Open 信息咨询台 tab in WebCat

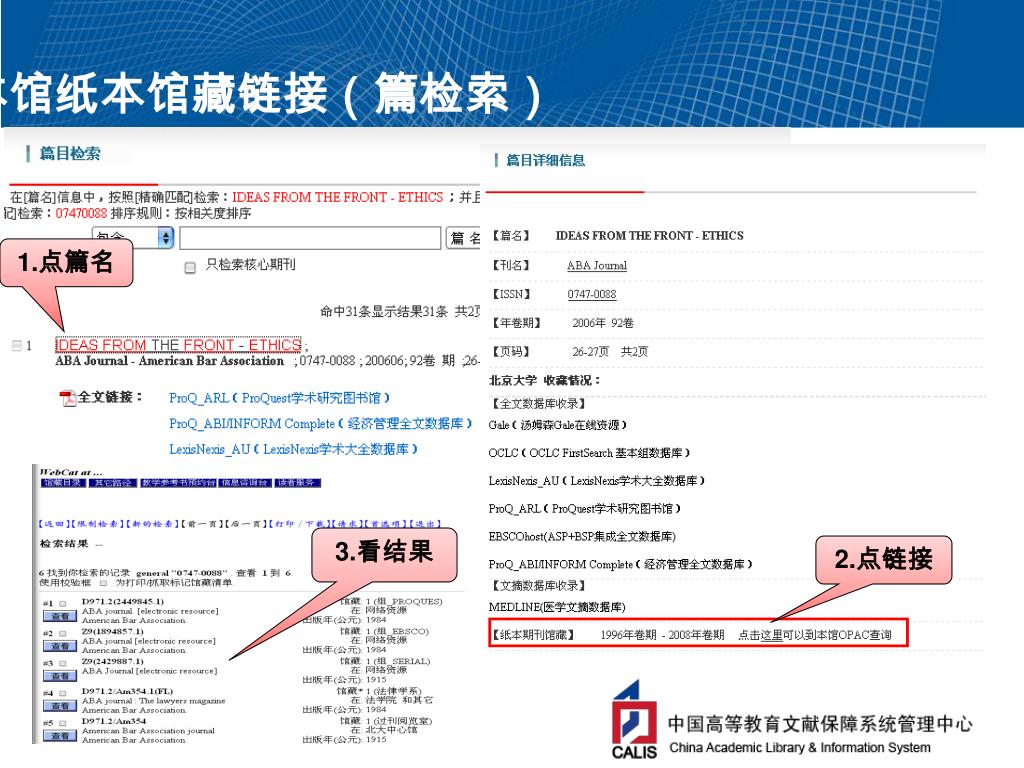pyautogui.click(x=245, y=483)
